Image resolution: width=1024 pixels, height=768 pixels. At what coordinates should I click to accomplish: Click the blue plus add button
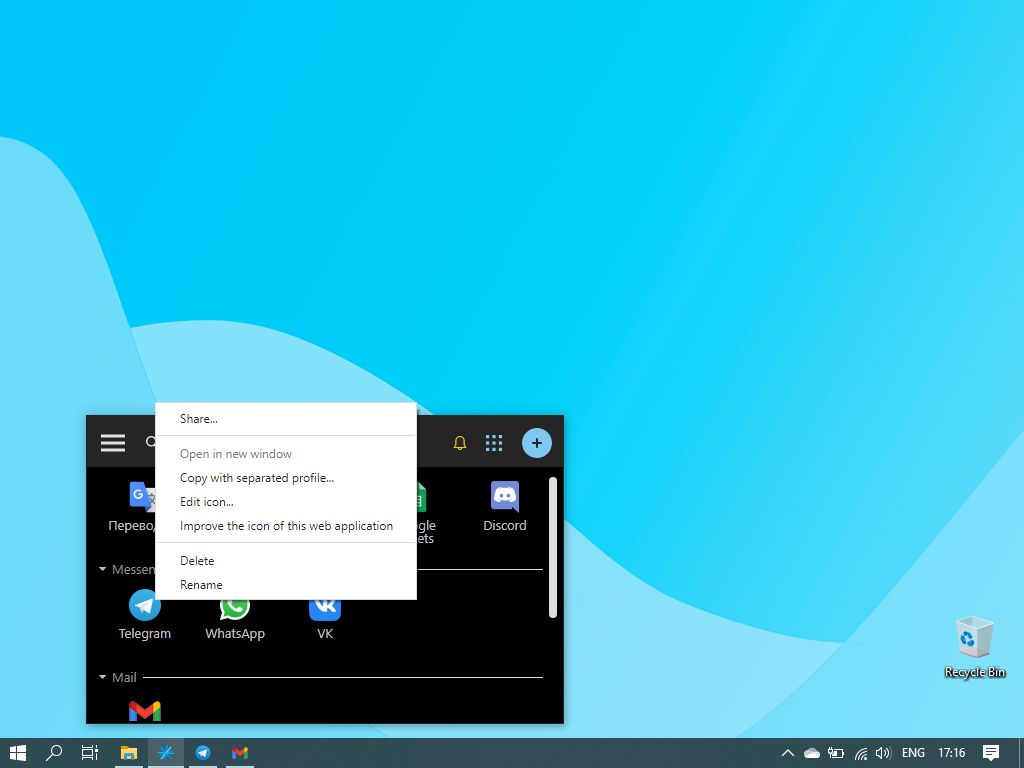point(537,443)
